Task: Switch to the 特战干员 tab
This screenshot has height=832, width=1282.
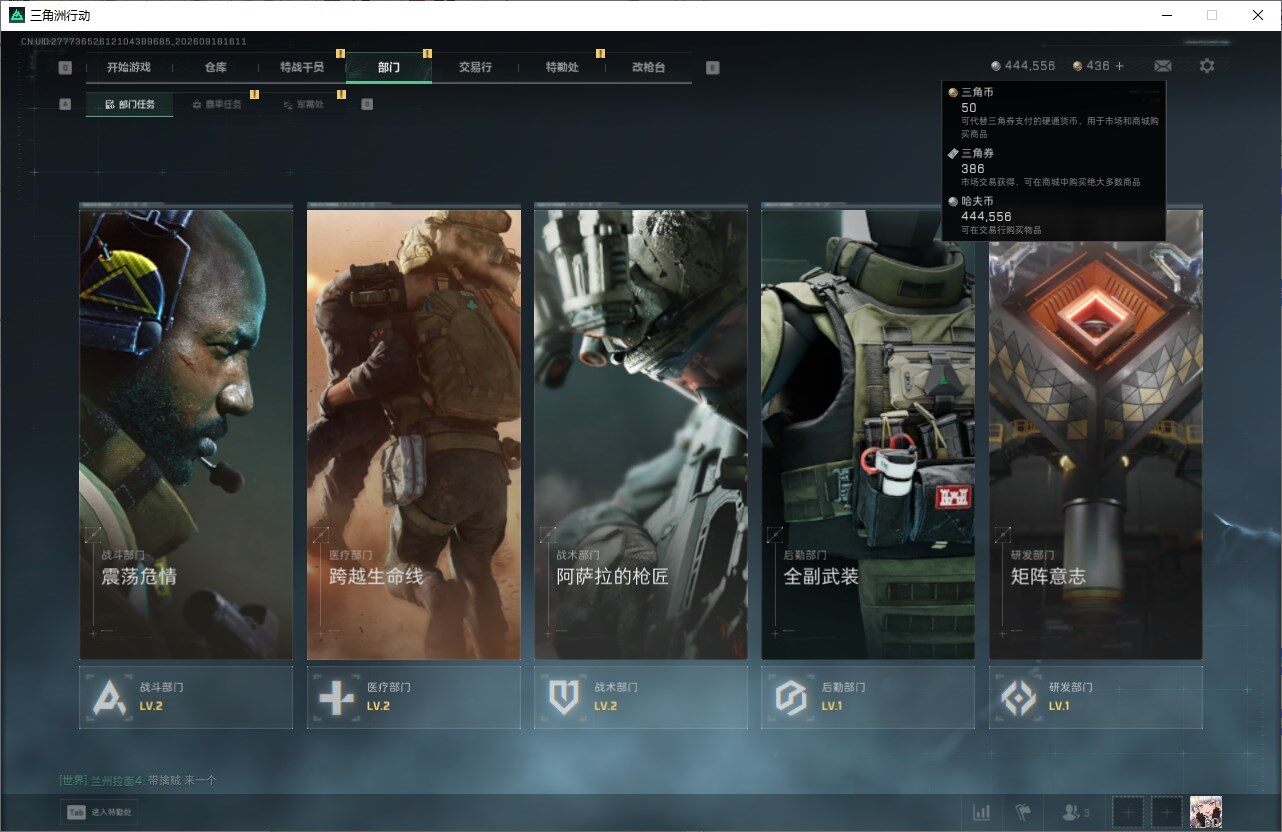Action: tap(302, 67)
